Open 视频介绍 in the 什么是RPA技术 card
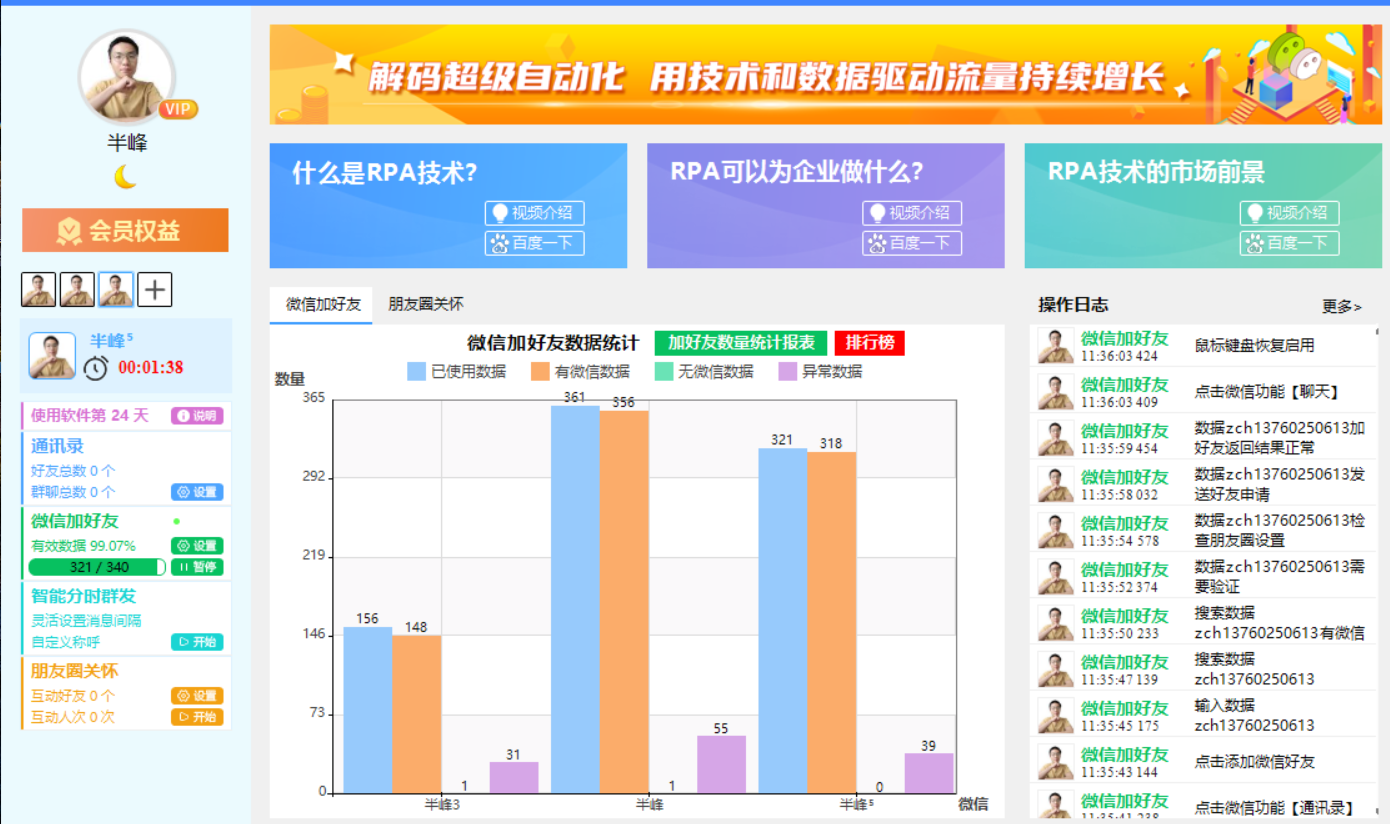 tap(534, 213)
